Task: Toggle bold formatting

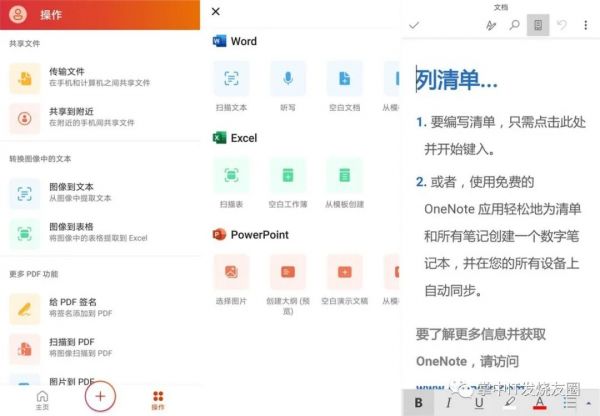Action: [x=419, y=403]
